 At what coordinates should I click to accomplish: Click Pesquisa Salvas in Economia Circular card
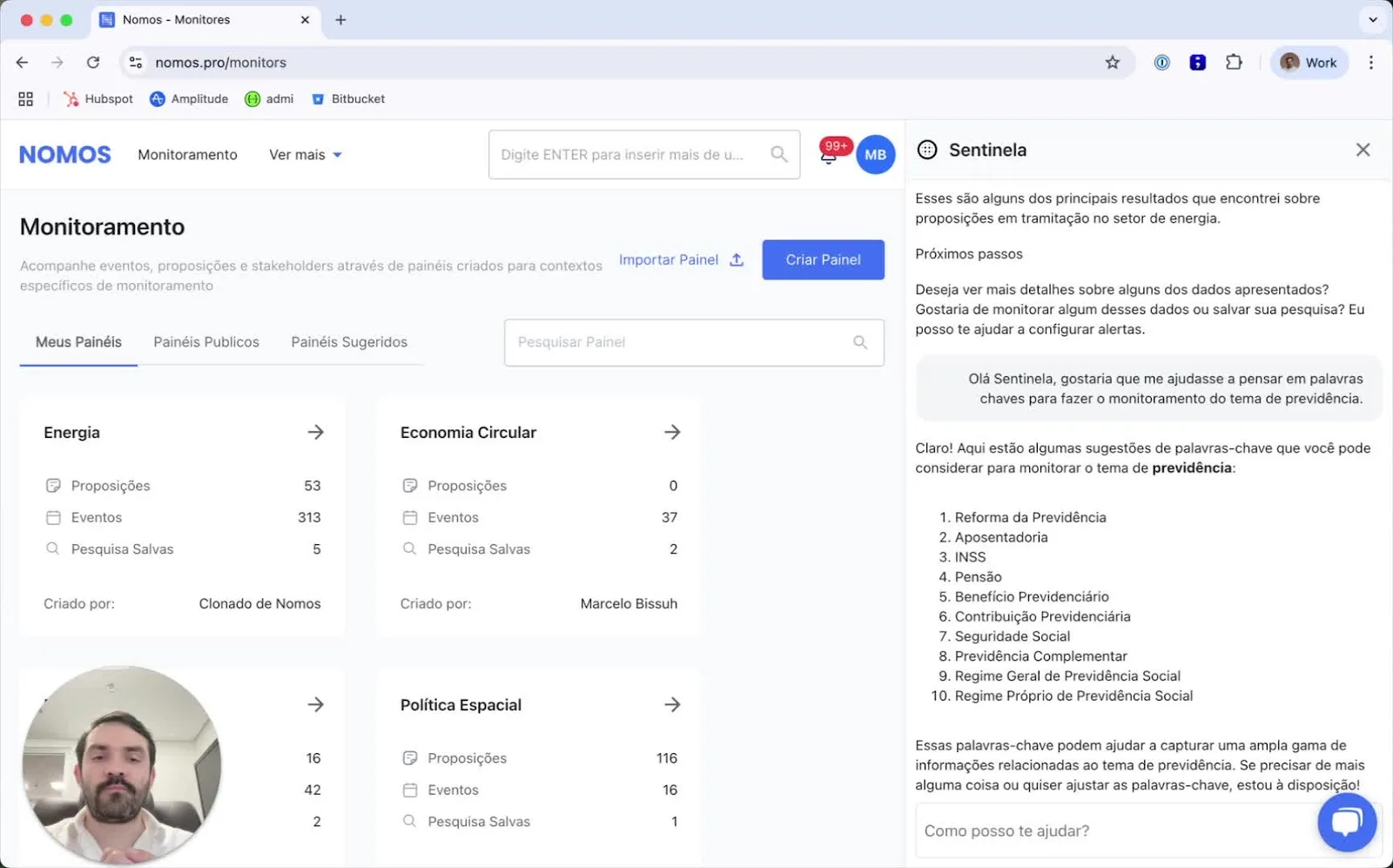539,549
